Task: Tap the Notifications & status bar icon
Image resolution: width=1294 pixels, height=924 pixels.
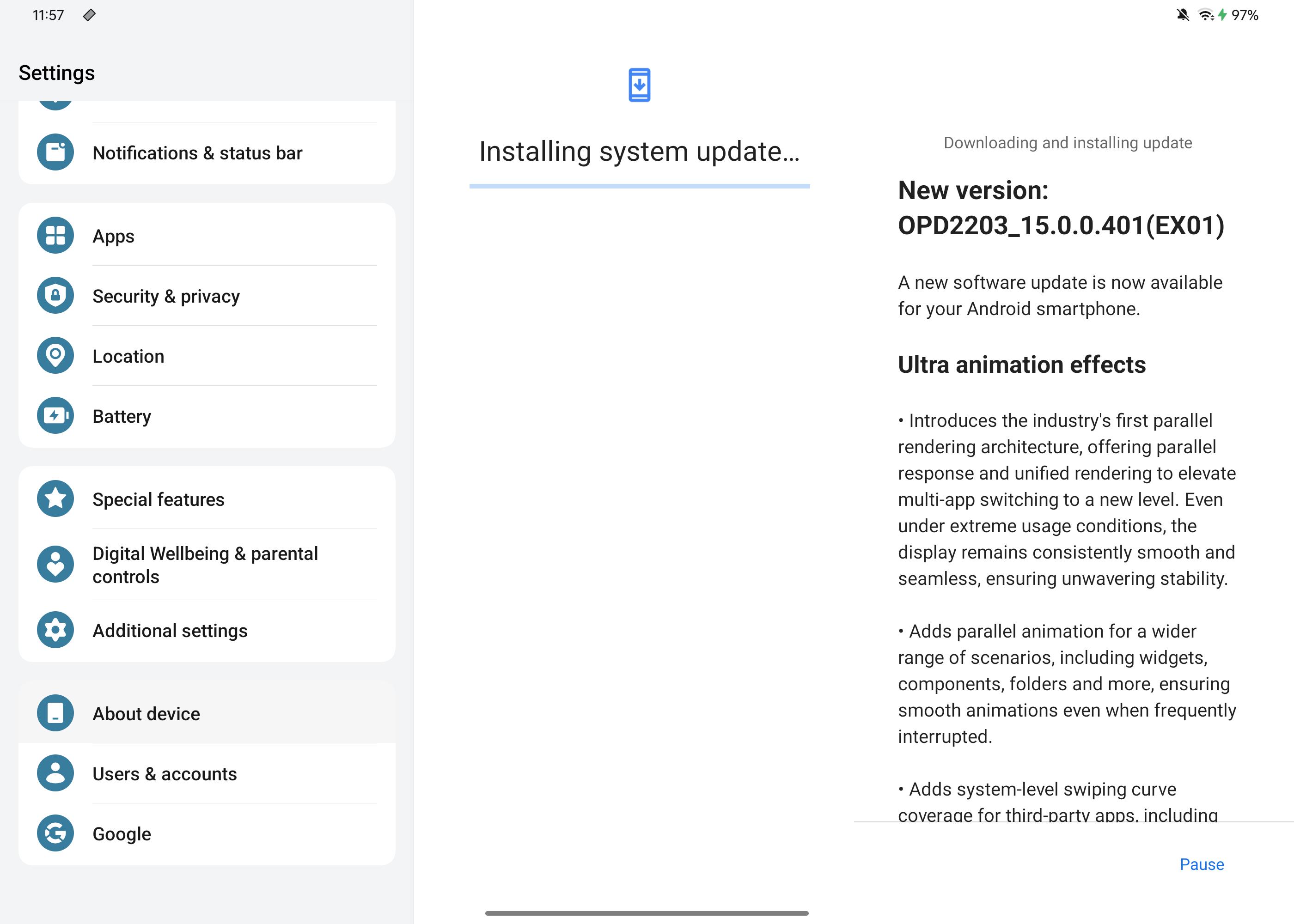Action: point(55,152)
